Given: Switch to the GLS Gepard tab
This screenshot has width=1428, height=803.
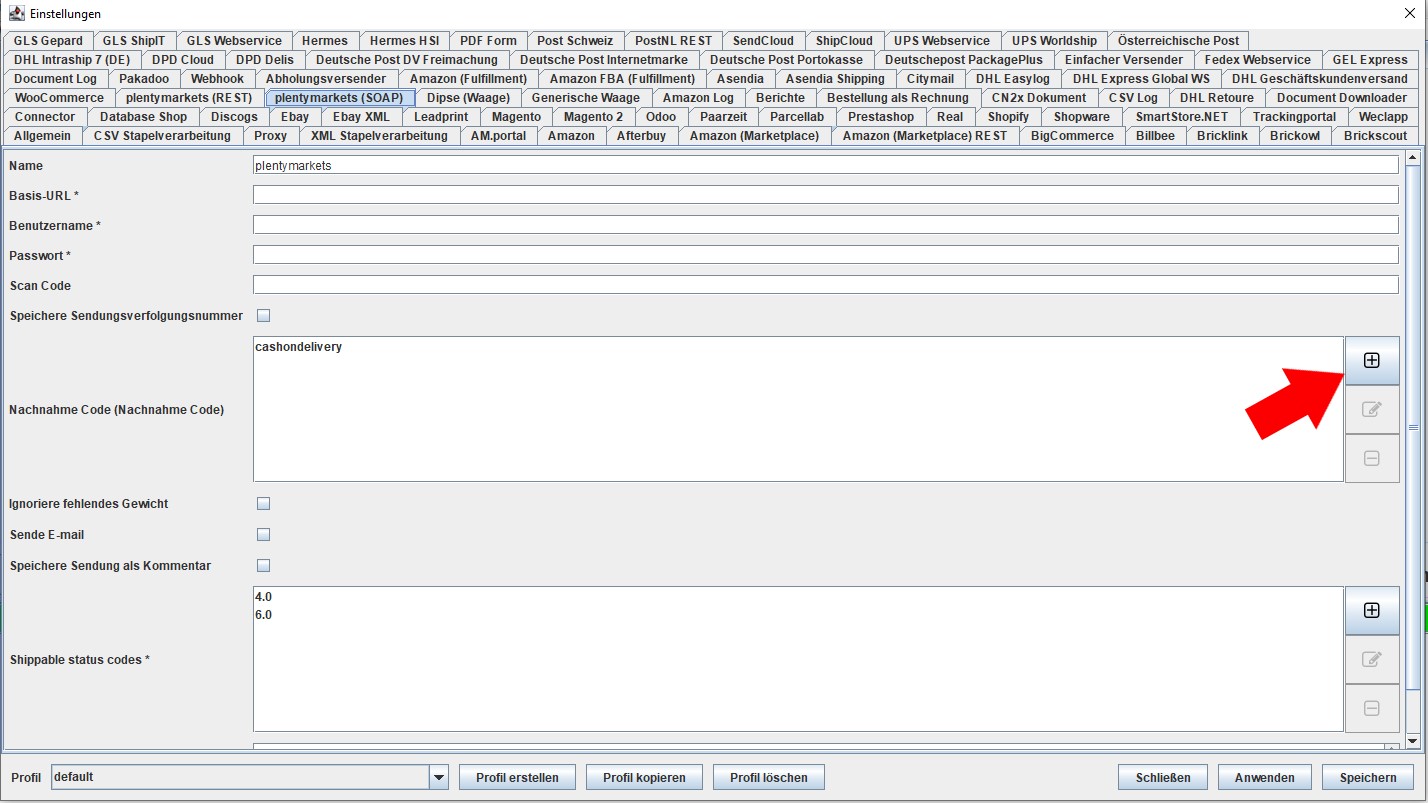Looking at the screenshot, I should (48, 41).
